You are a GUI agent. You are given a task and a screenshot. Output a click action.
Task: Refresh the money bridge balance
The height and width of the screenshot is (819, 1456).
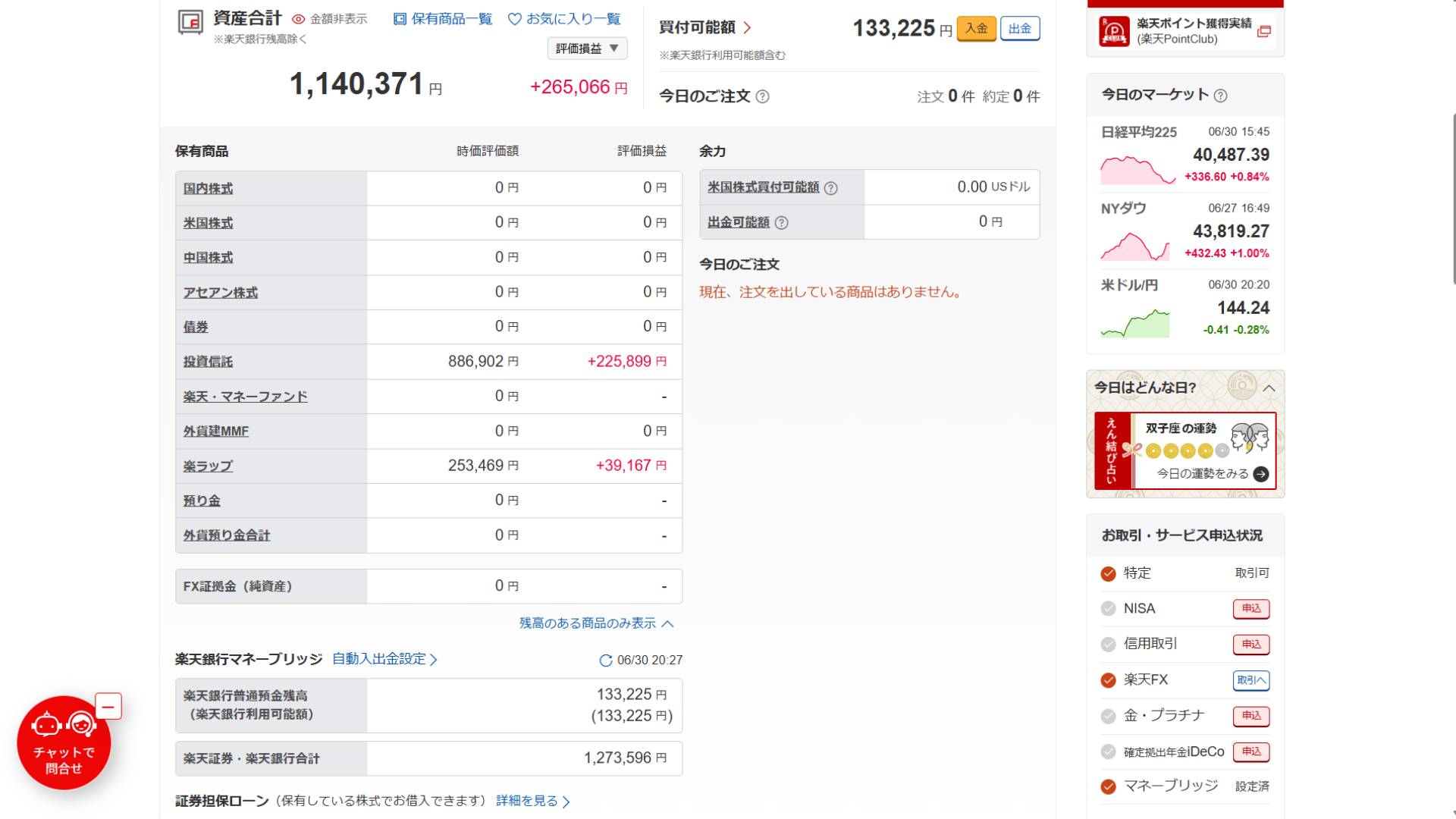coord(605,661)
